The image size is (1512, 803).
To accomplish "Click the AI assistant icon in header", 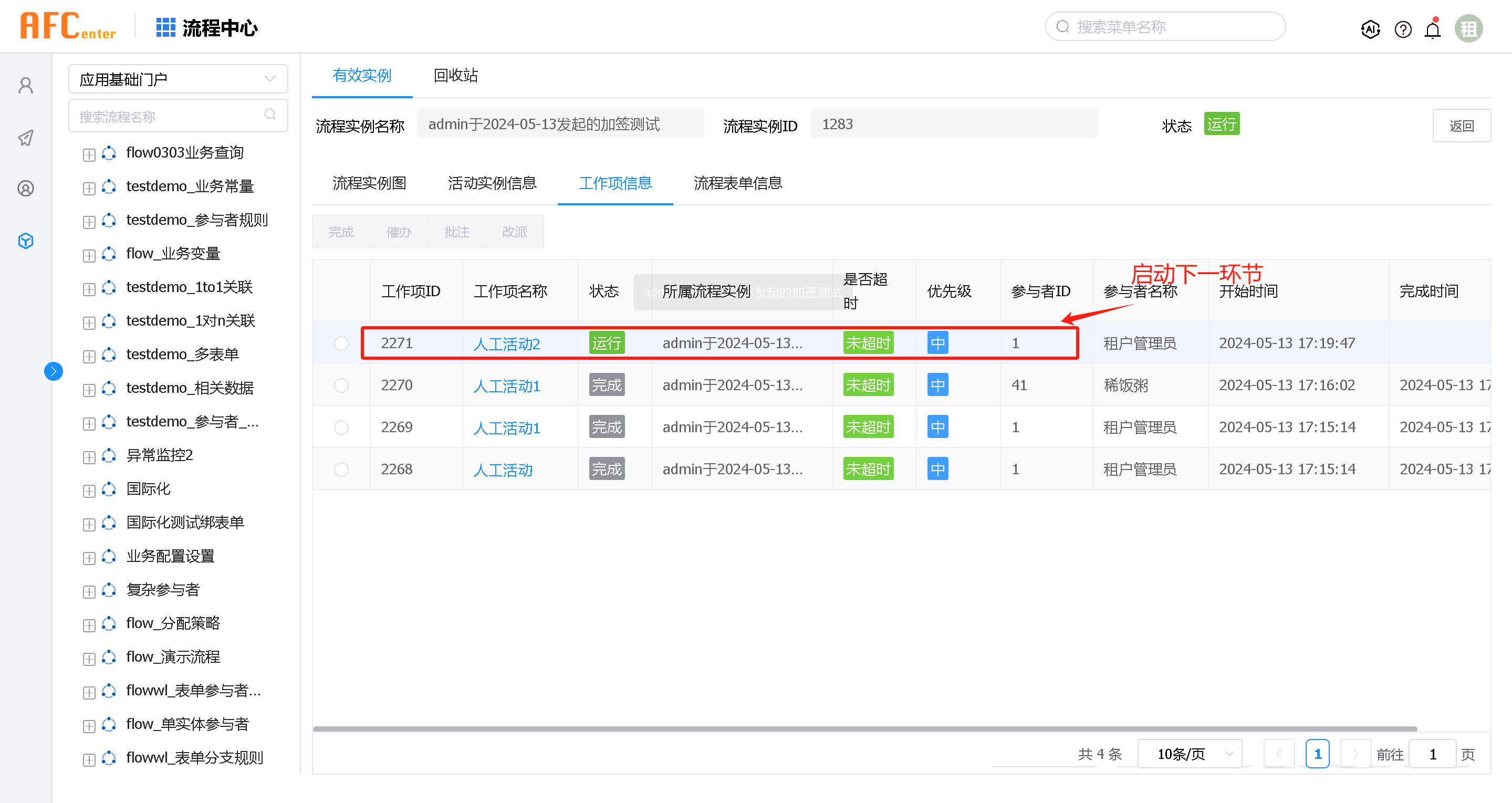I will click(x=1370, y=29).
